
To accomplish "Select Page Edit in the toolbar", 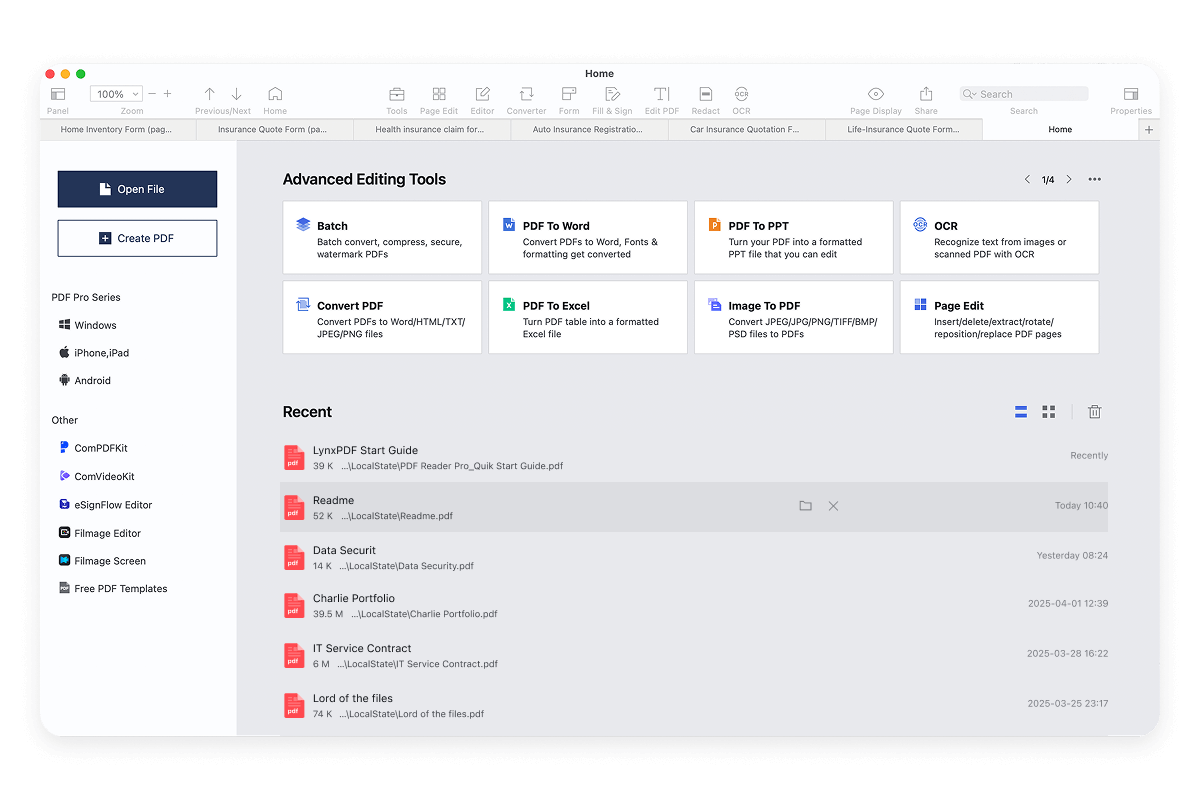I will click(x=439, y=94).
